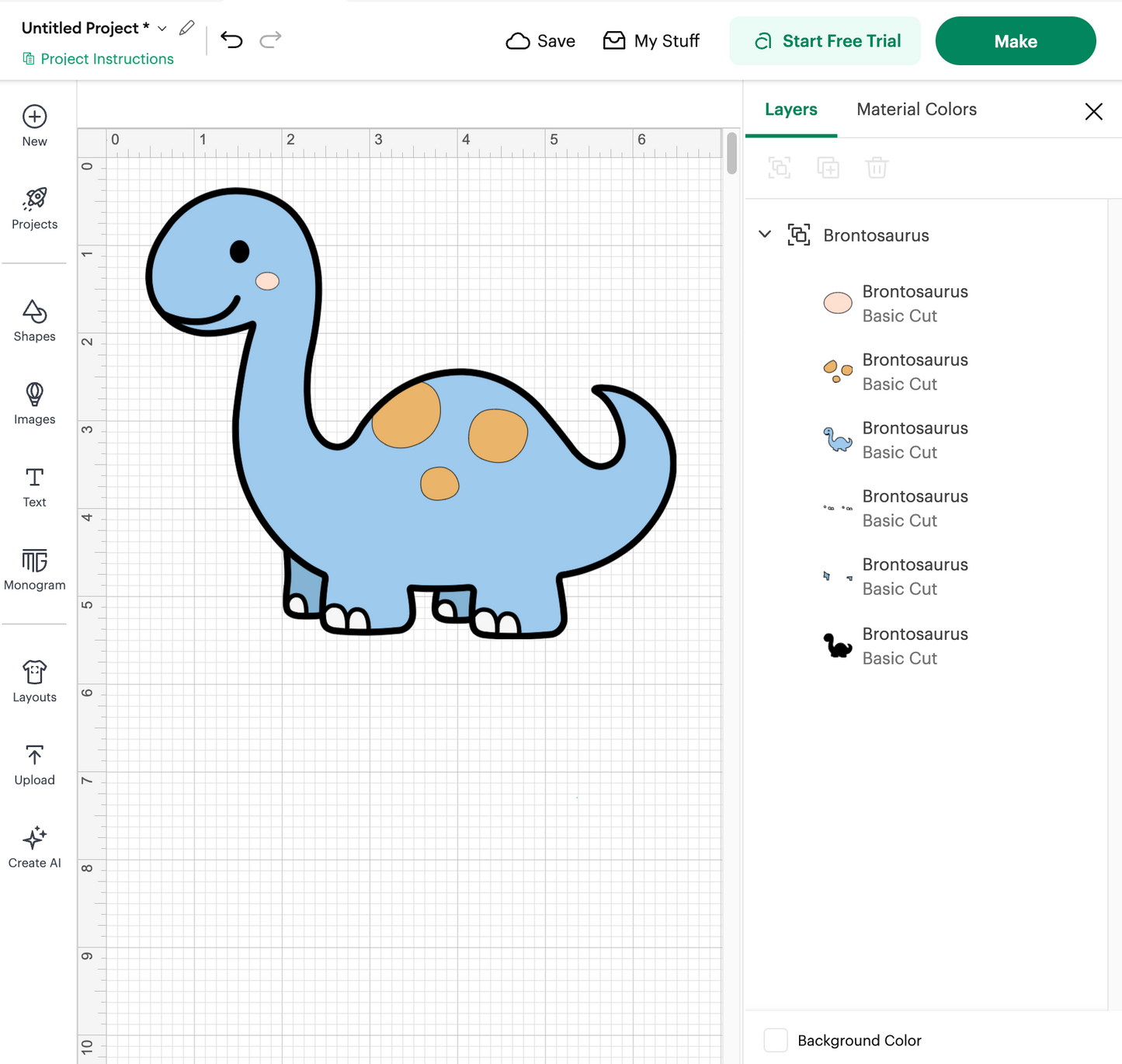
Task: Click the duplicate icon in the Layers toolbar
Action: pos(828,168)
